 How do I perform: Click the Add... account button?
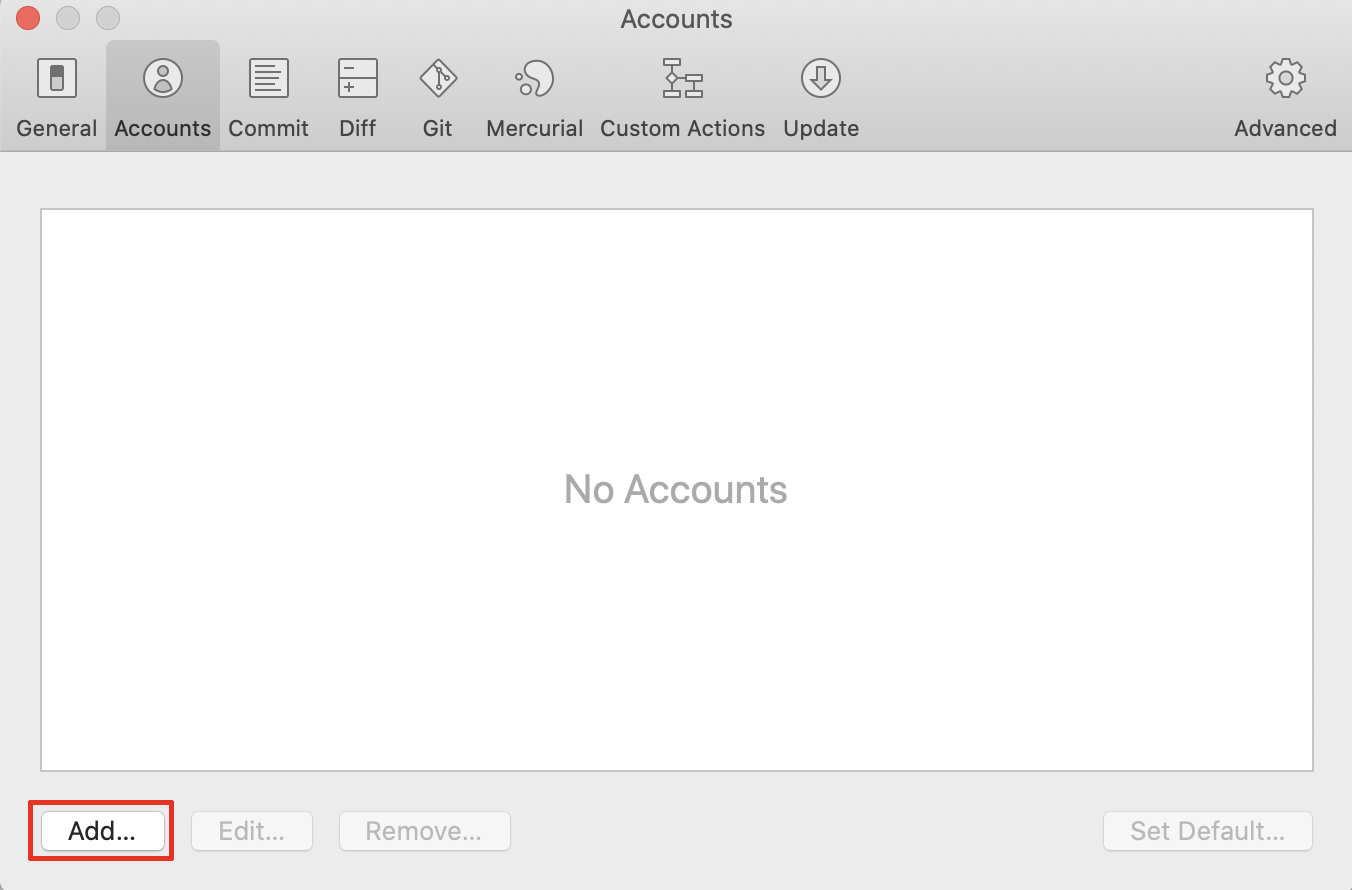[102, 831]
